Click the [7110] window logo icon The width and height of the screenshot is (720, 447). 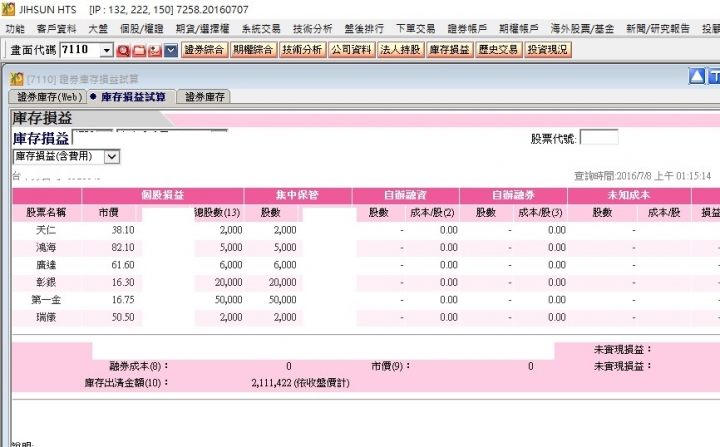[17, 79]
